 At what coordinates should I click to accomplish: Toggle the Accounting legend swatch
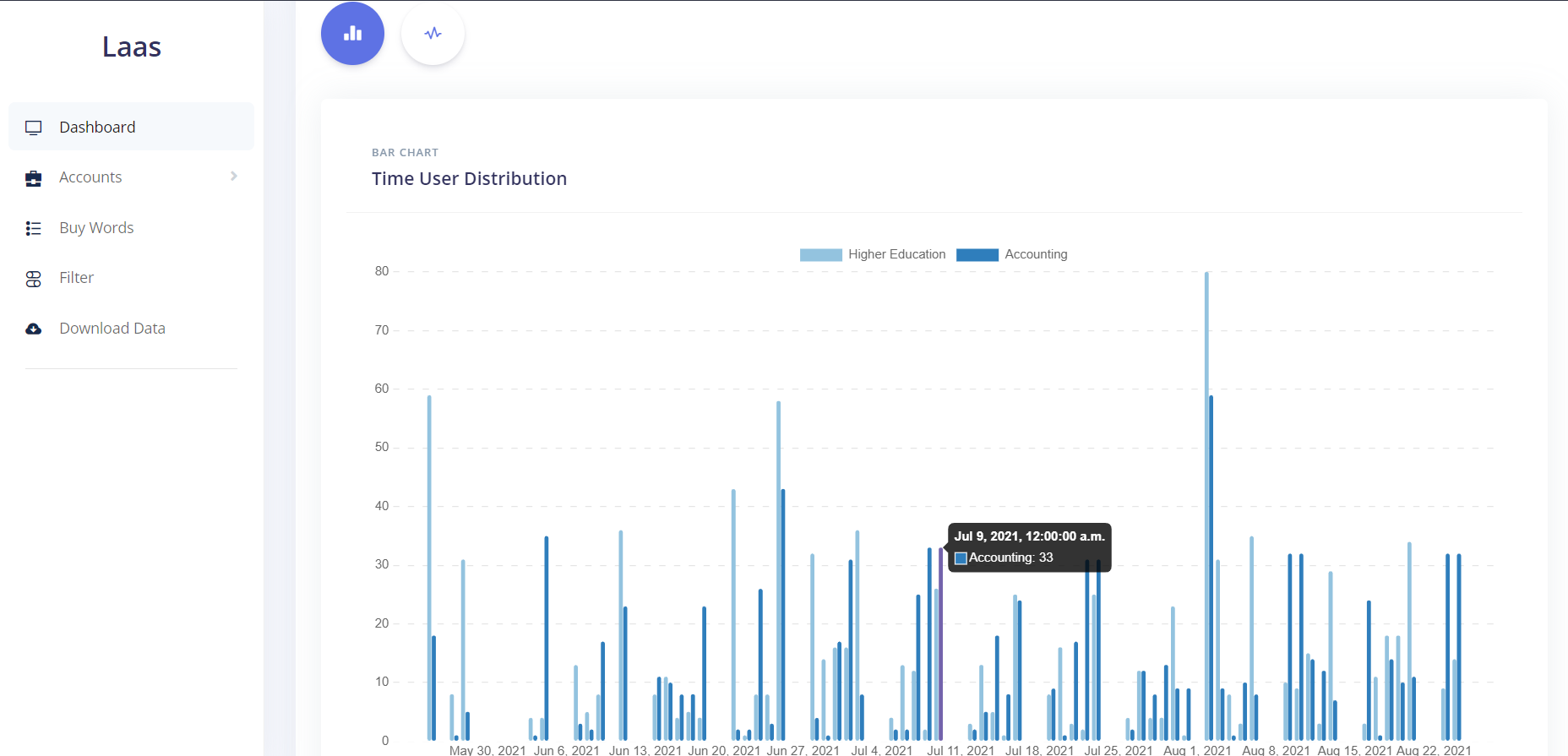tap(977, 255)
